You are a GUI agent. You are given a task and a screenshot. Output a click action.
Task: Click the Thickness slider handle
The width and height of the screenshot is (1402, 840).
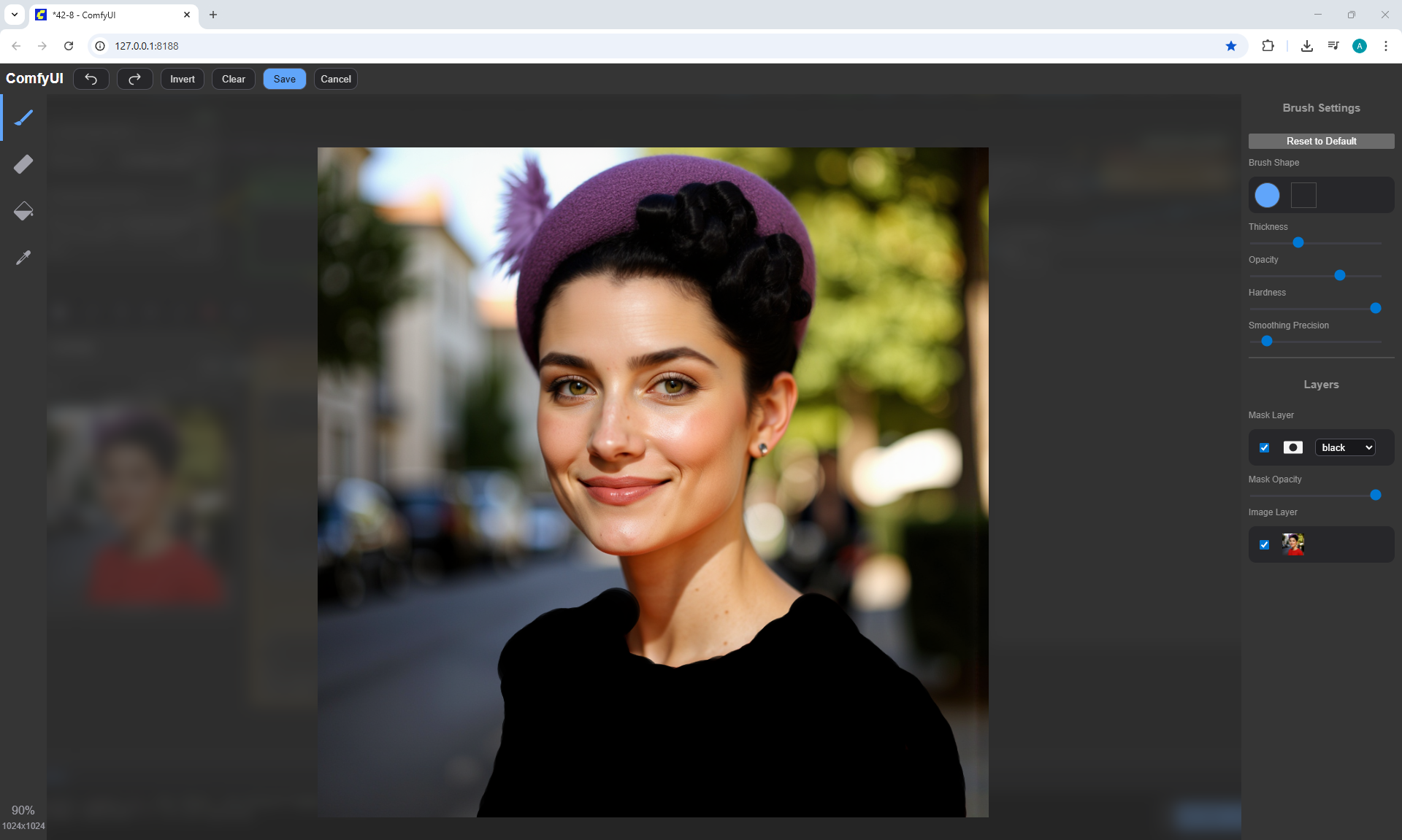[1298, 242]
